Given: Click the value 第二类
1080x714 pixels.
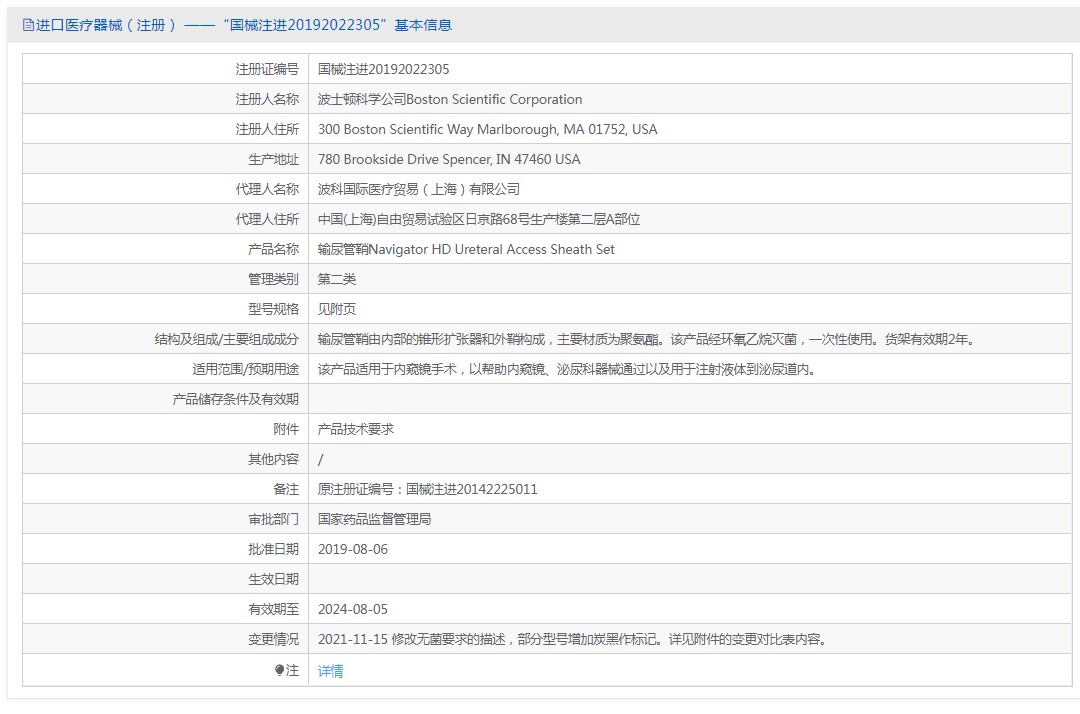Looking at the screenshot, I should point(337,279).
